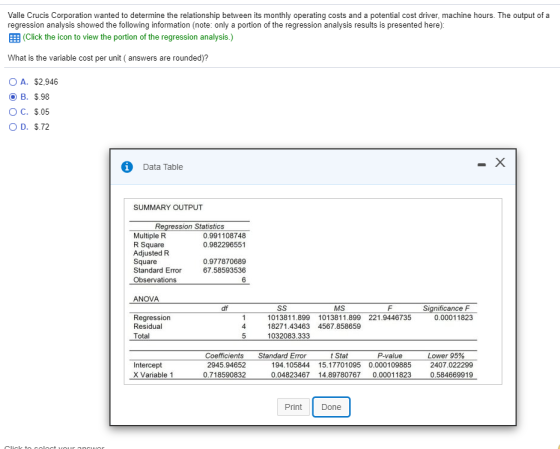The width and height of the screenshot is (560, 449).
Task: Click the Coefficients column header
Action: 224,356
